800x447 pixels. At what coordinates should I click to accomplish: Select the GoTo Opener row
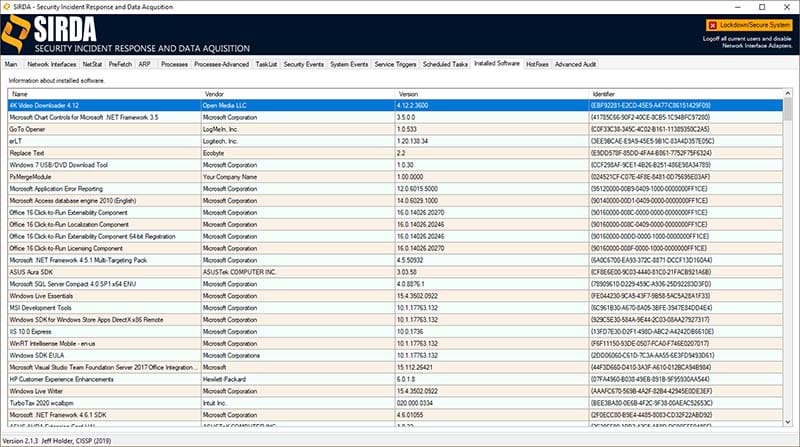pyautogui.click(x=395, y=130)
